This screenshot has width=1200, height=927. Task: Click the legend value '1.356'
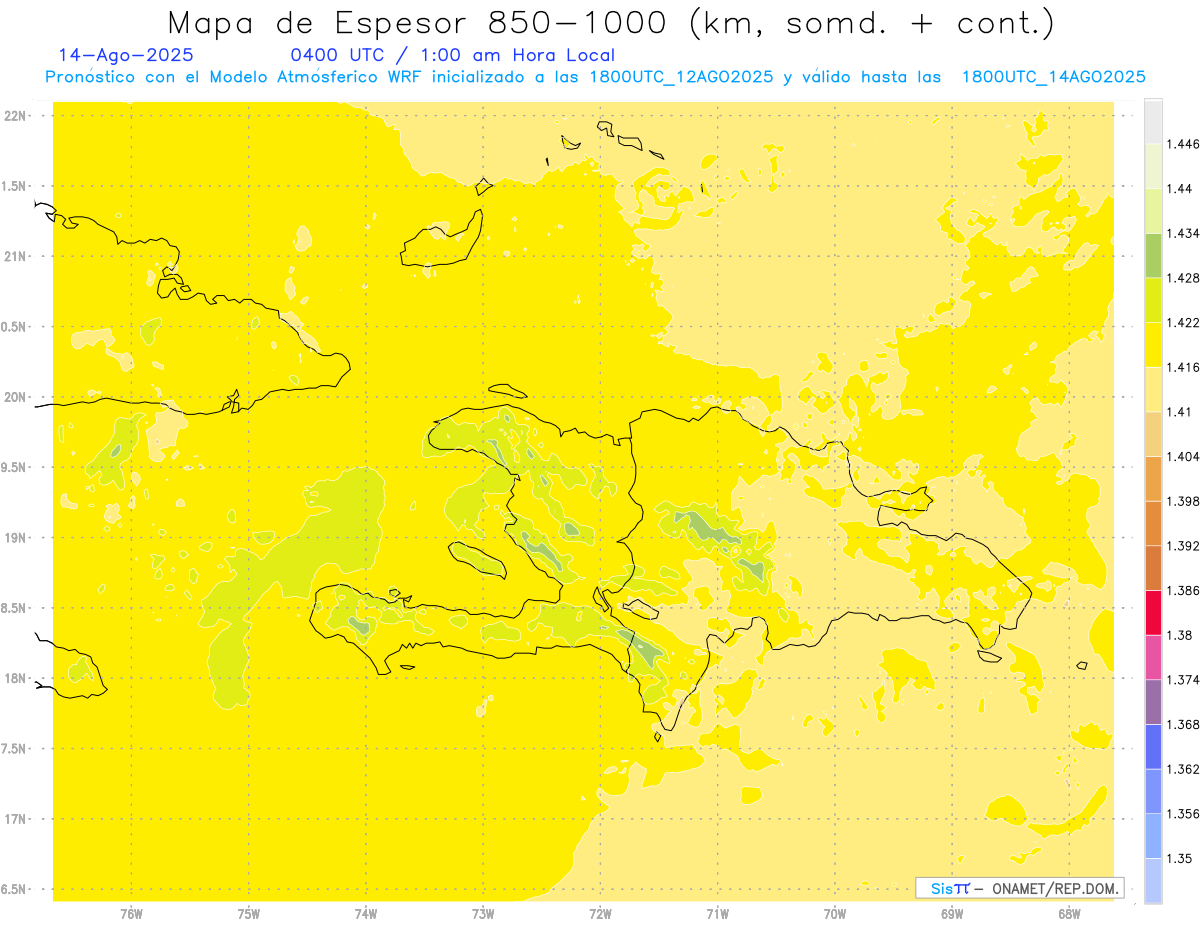(1183, 814)
